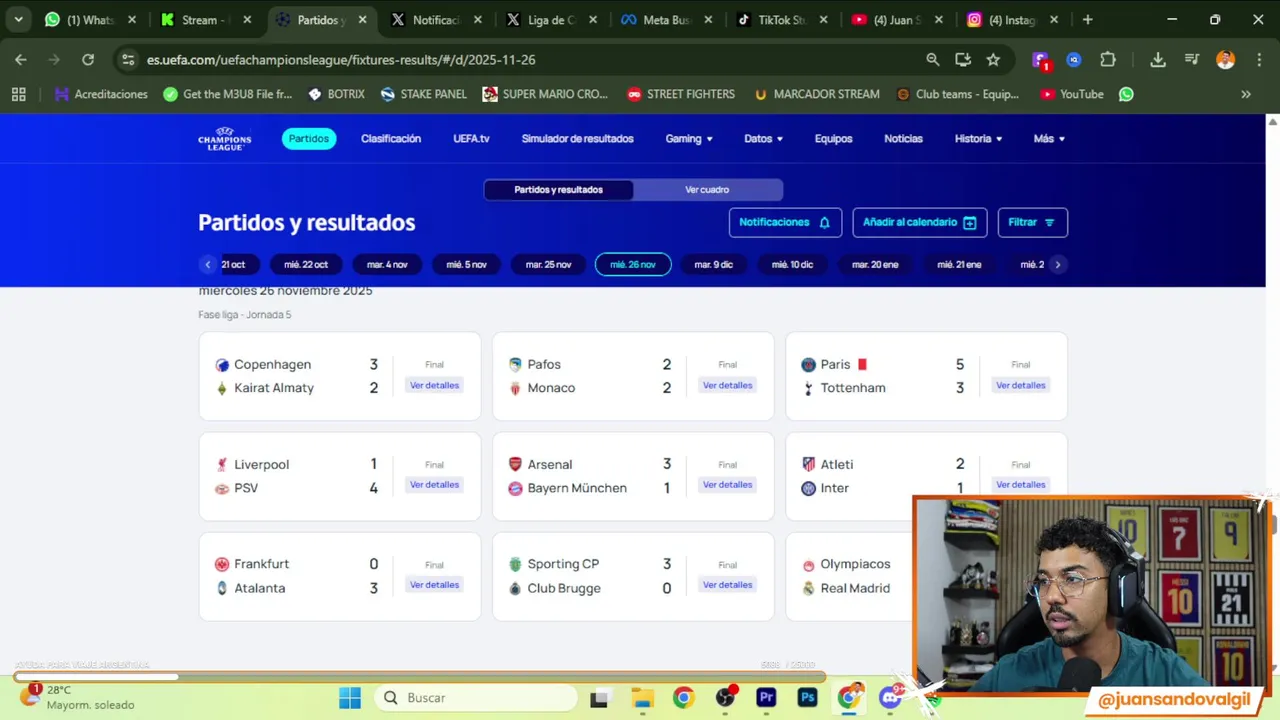1280x720 pixels.
Task: Open the Chrome profile avatar
Action: tap(1225, 60)
